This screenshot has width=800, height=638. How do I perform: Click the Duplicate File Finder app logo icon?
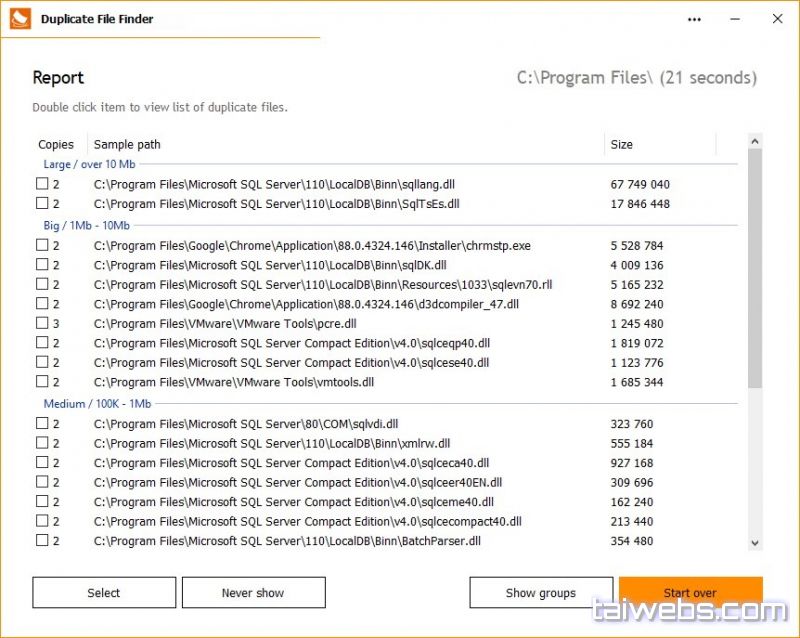(x=17, y=18)
